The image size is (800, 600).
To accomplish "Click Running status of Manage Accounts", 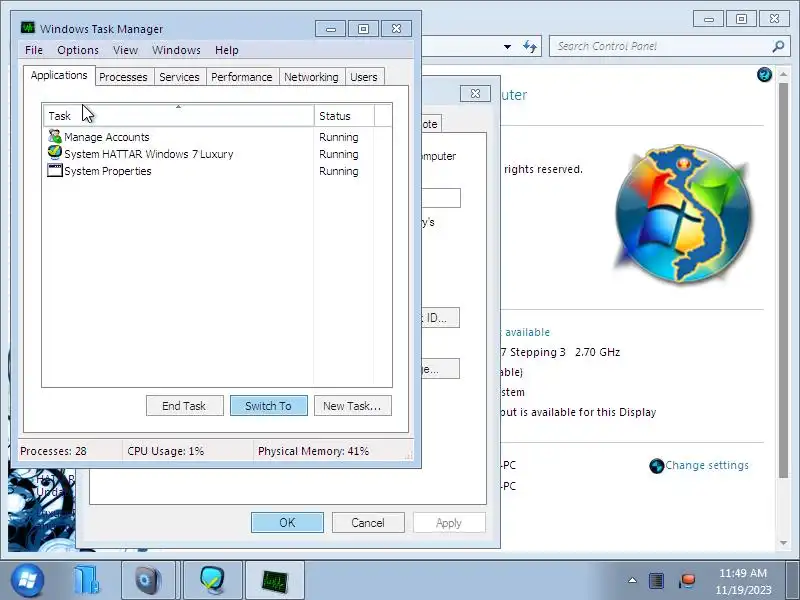I will 339,137.
